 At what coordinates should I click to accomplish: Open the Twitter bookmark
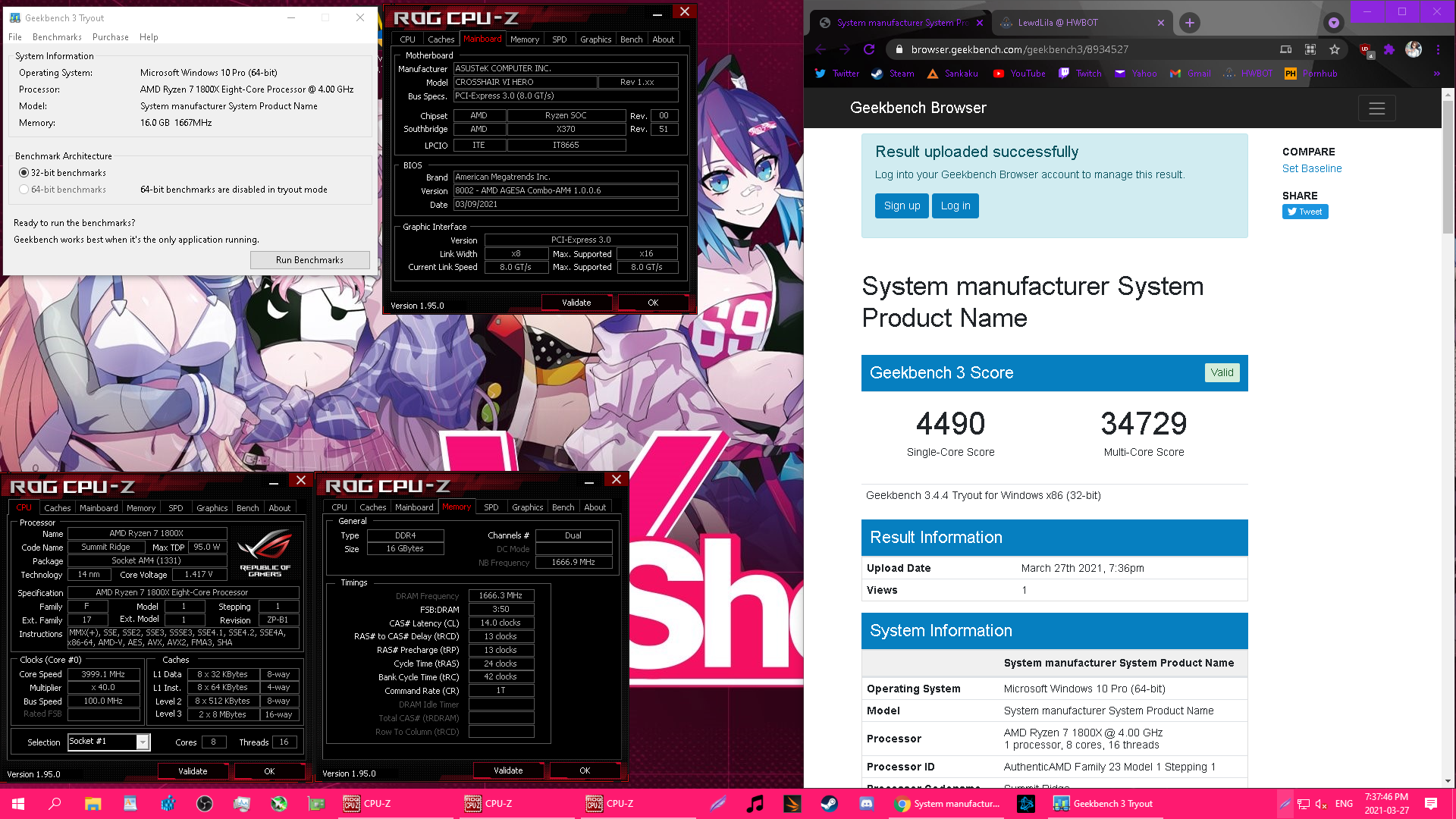point(837,74)
